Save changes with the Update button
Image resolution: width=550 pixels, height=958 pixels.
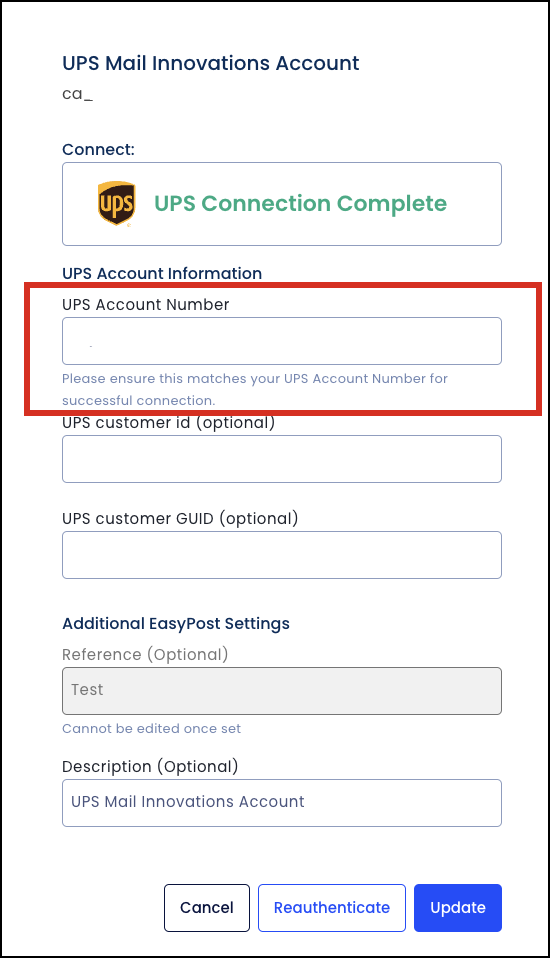(x=458, y=908)
